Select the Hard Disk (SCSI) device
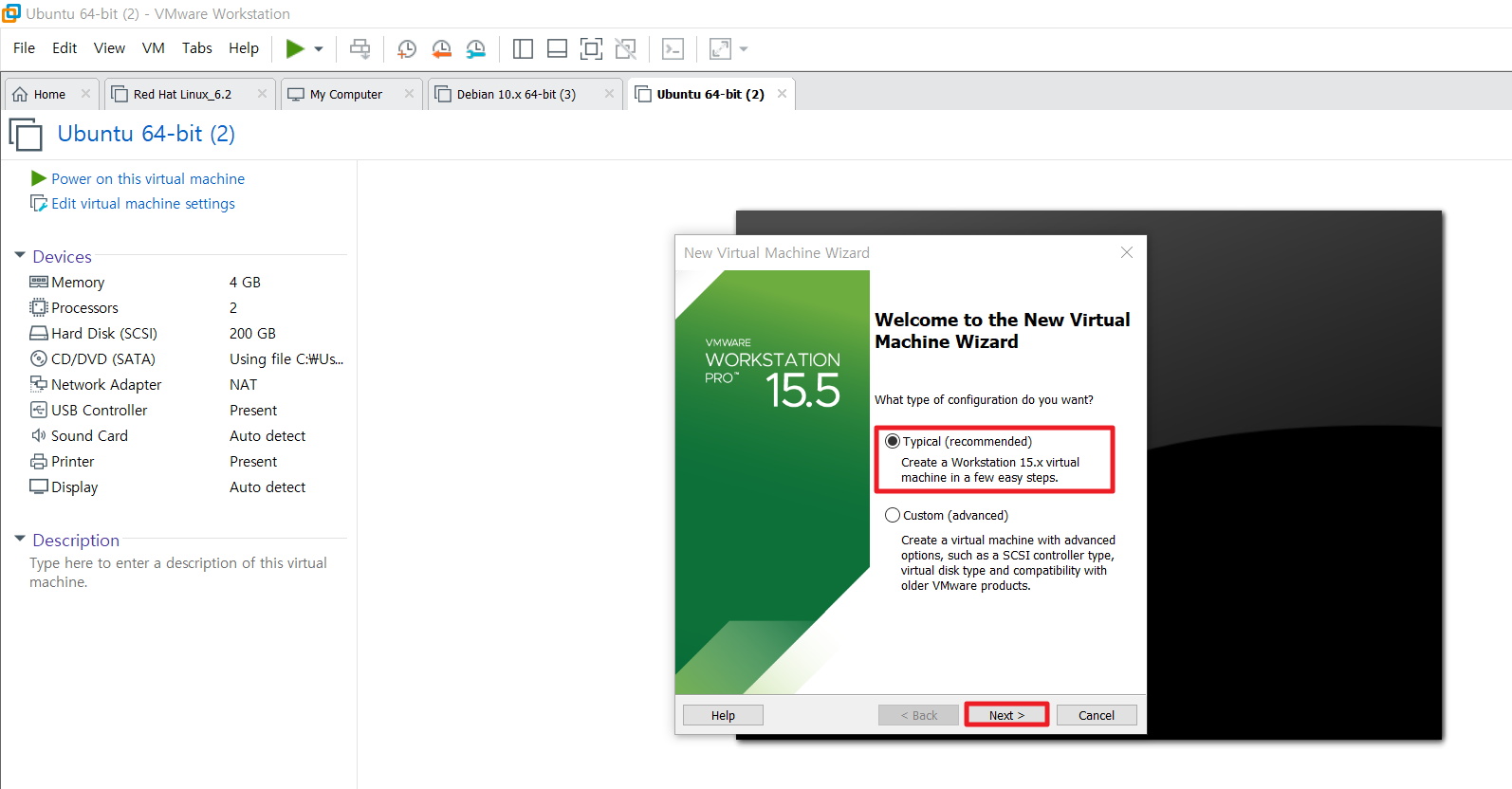The height and width of the screenshot is (789, 1512). (187, 334)
